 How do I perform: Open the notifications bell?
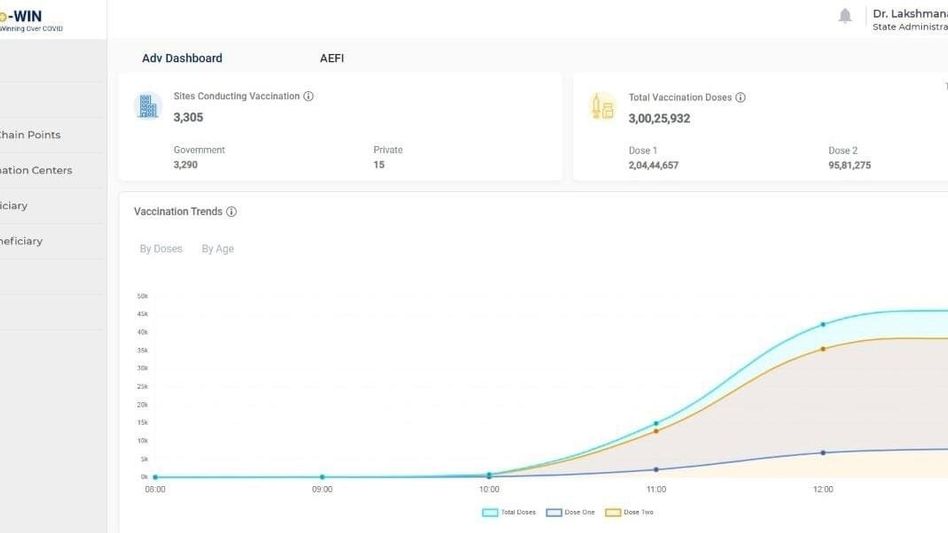tap(845, 16)
